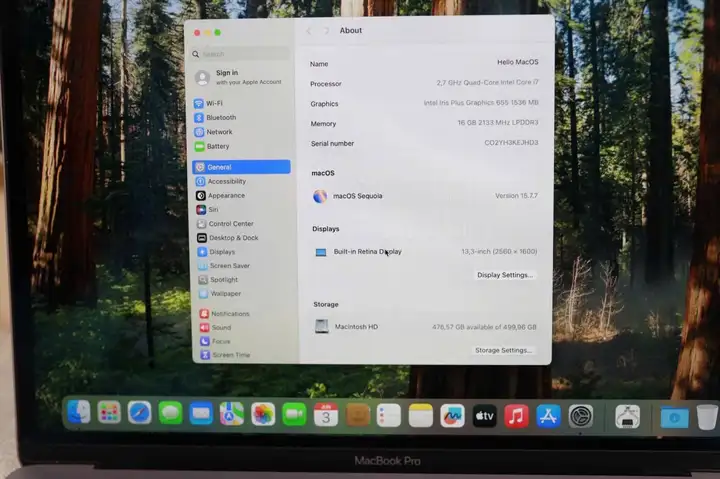Open Finder from the Dock
720x479 pixels.
pyautogui.click(x=79, y=412)
